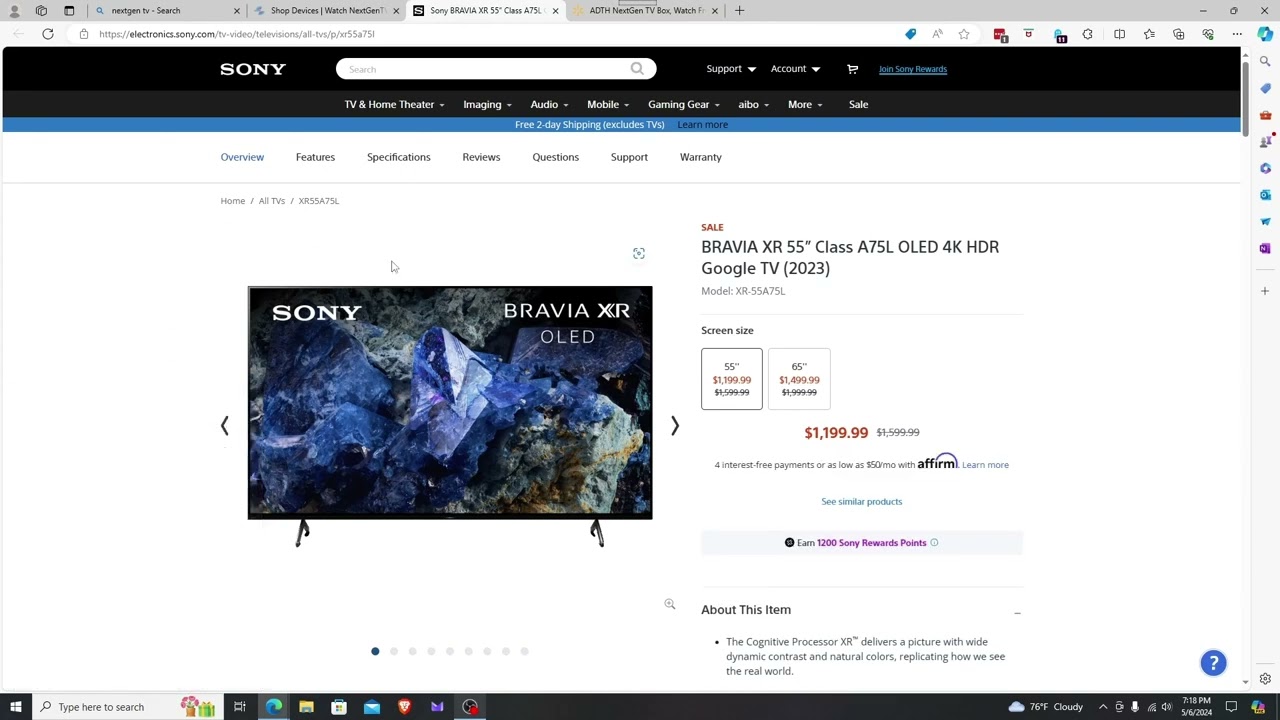This screenshot has height=720, width=1280.
Task: Click Learn more on shipping banner
Action: click(702, 125)
